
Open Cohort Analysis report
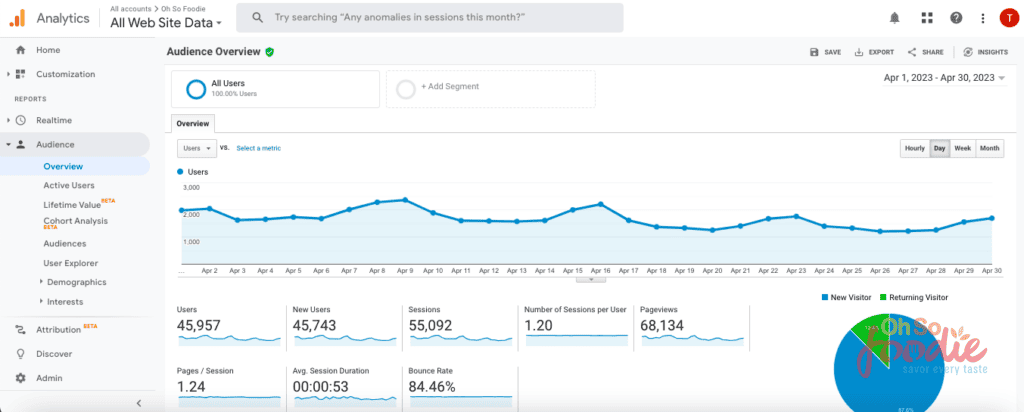pos(76,221)
